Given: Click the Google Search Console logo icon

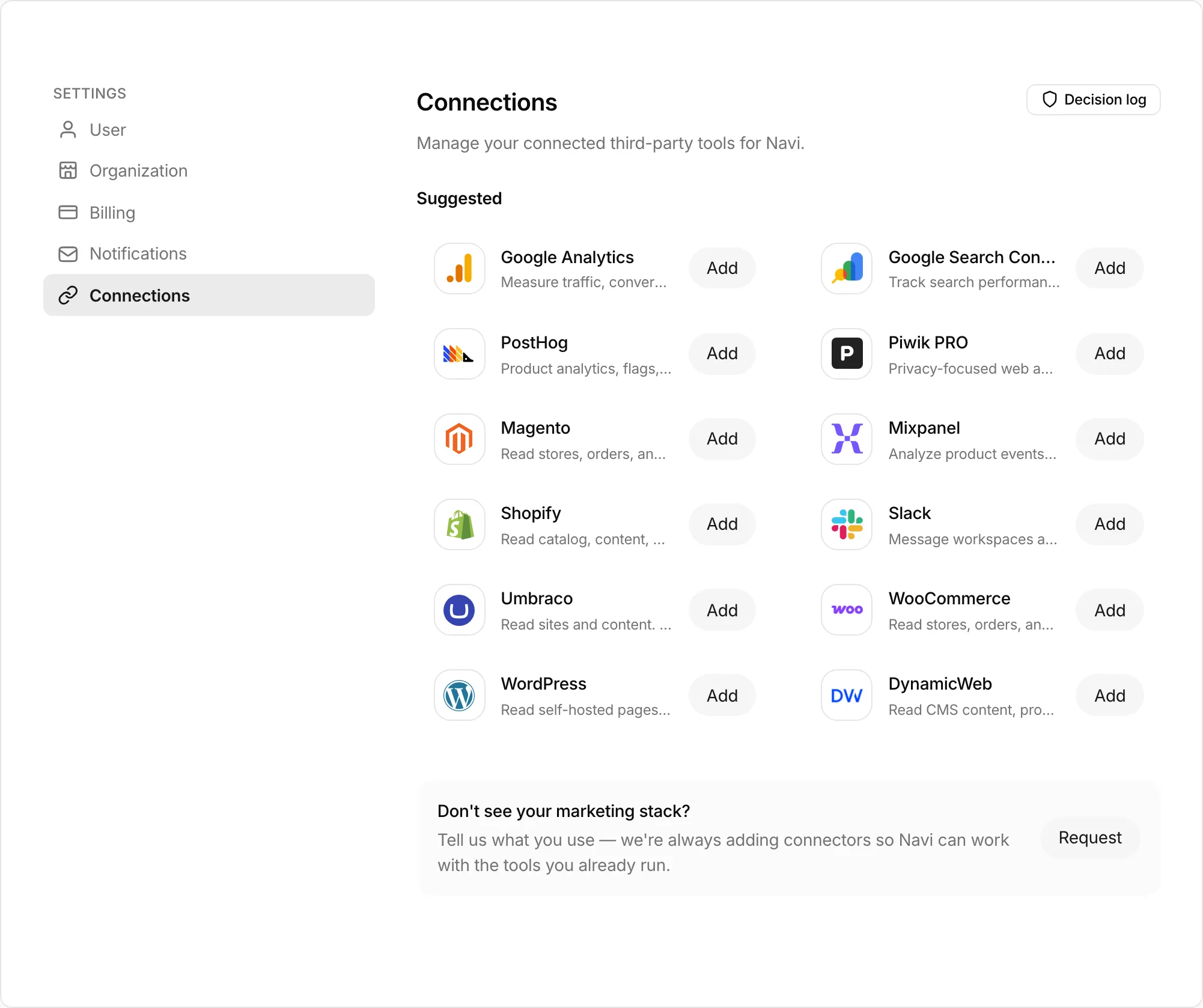Looking at the screenshot, I should (x=847, y=269).
